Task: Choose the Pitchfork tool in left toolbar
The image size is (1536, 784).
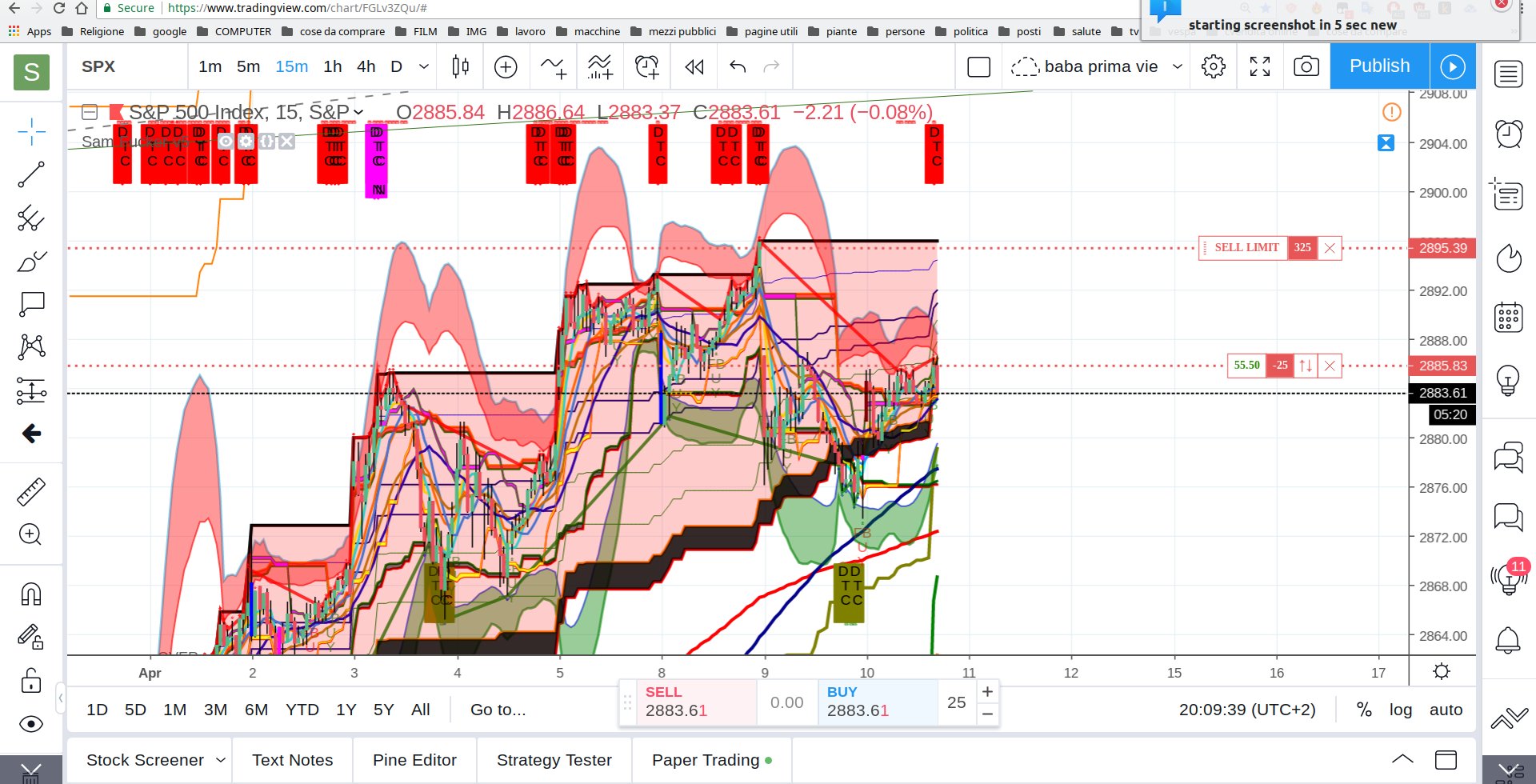Action: click(31, 218)
